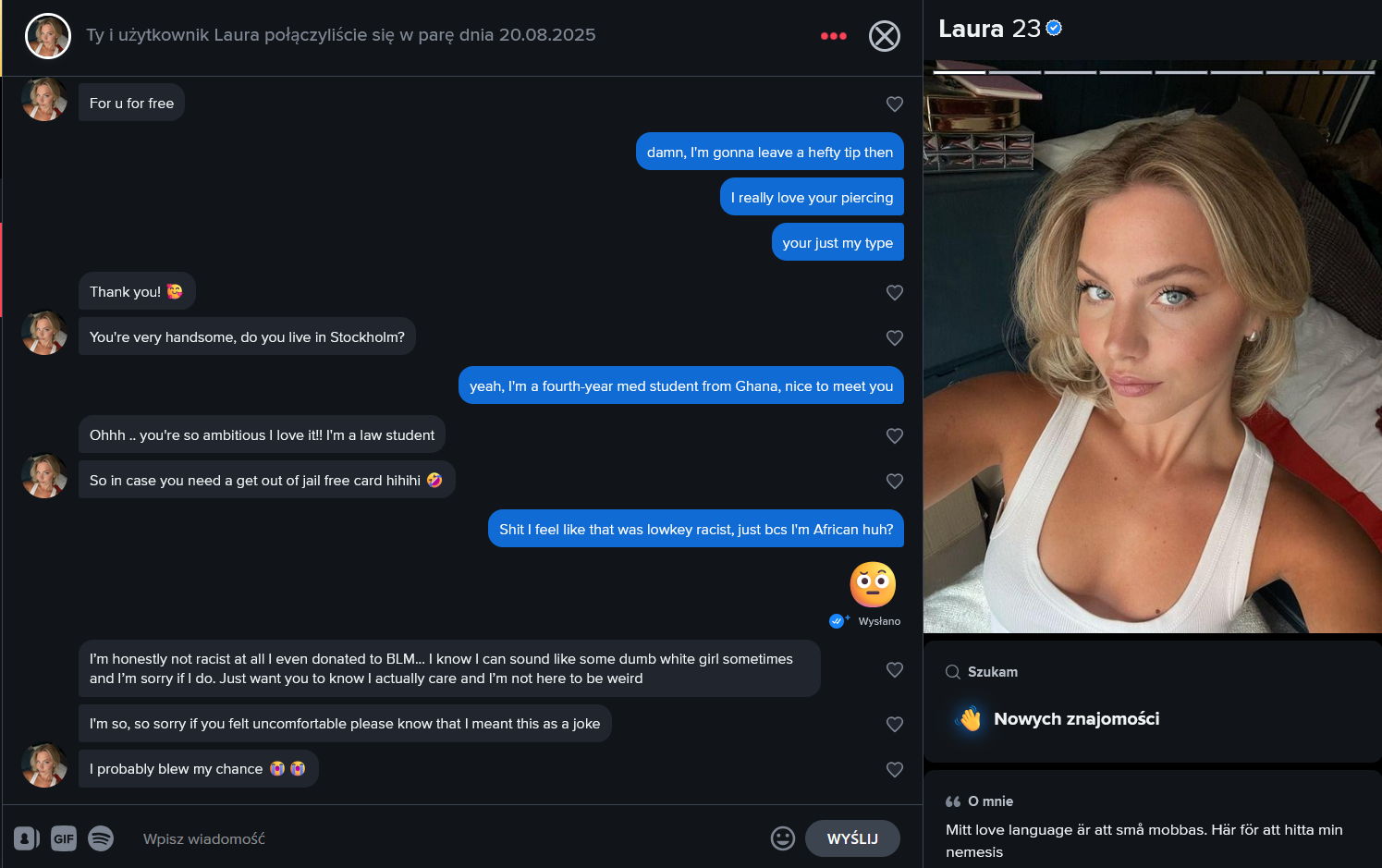This screenshot has width=1382, height=868.
Task: Click the 'Nowych znajomości' looking-for entry
Action: click(1076, 719)
